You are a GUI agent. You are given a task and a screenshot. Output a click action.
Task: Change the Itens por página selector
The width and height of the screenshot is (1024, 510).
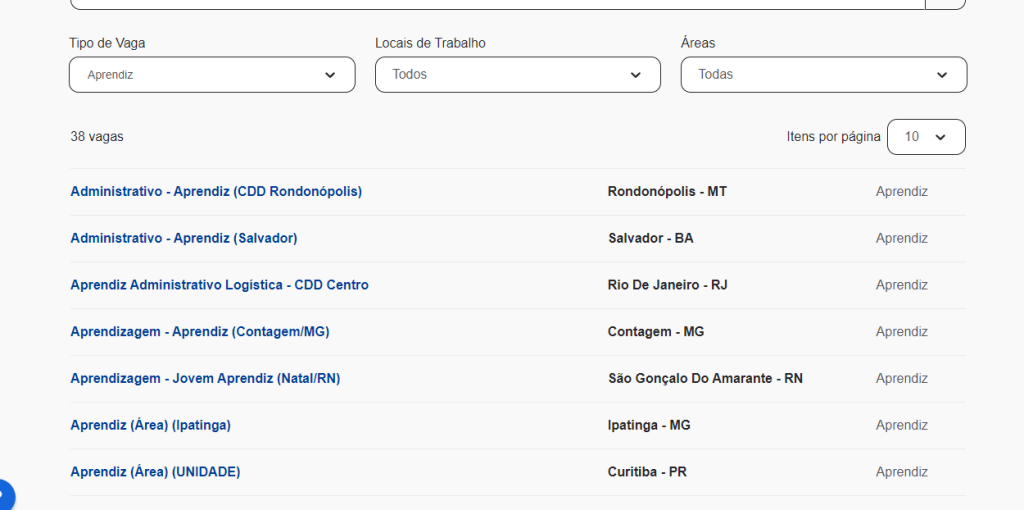tap(925, 137)
